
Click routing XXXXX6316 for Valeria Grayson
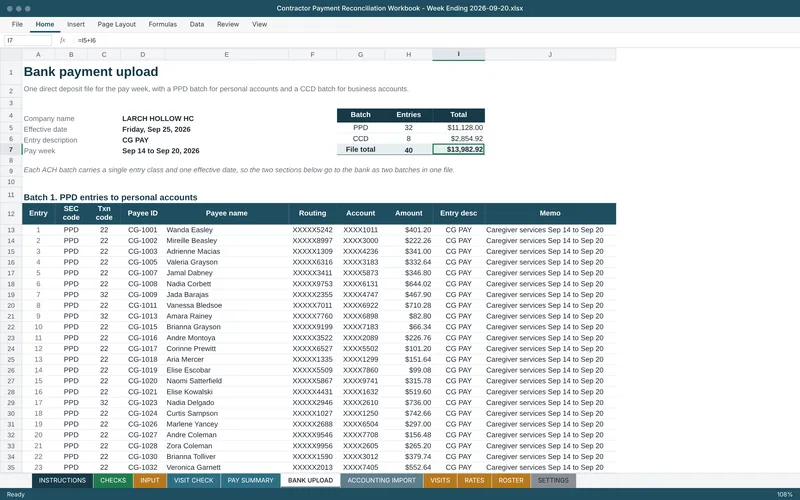tap(312, 262)
